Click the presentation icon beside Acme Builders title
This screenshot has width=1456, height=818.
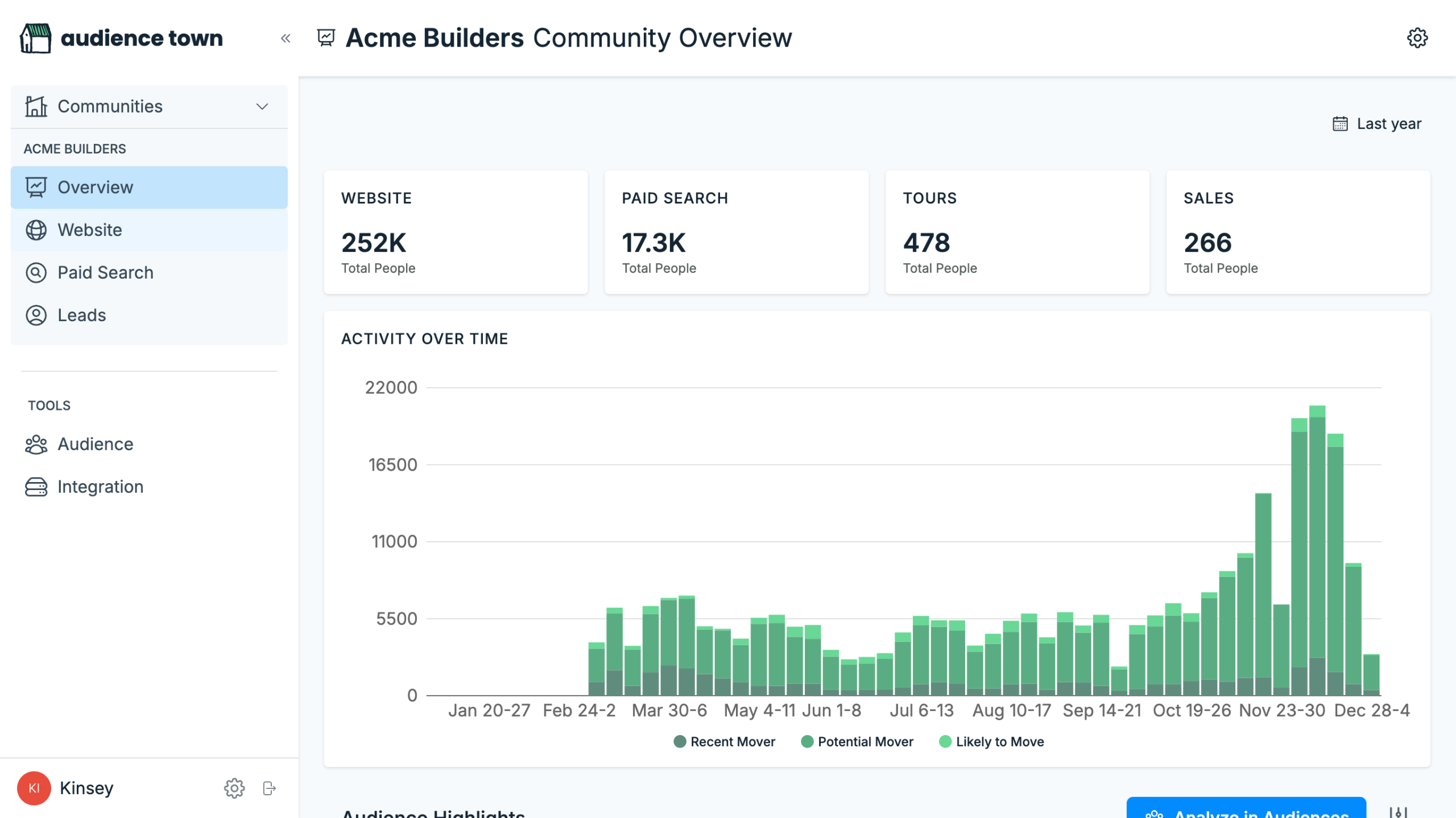pos(326,38)
